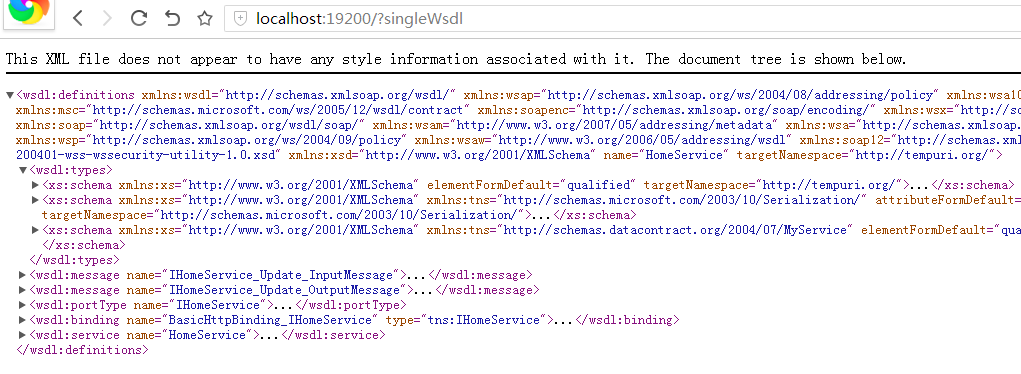Expand the BasicHttpBinding_IHomeService binding node
This screenshot has height=374, width=1021.
[x=23, y=320]
